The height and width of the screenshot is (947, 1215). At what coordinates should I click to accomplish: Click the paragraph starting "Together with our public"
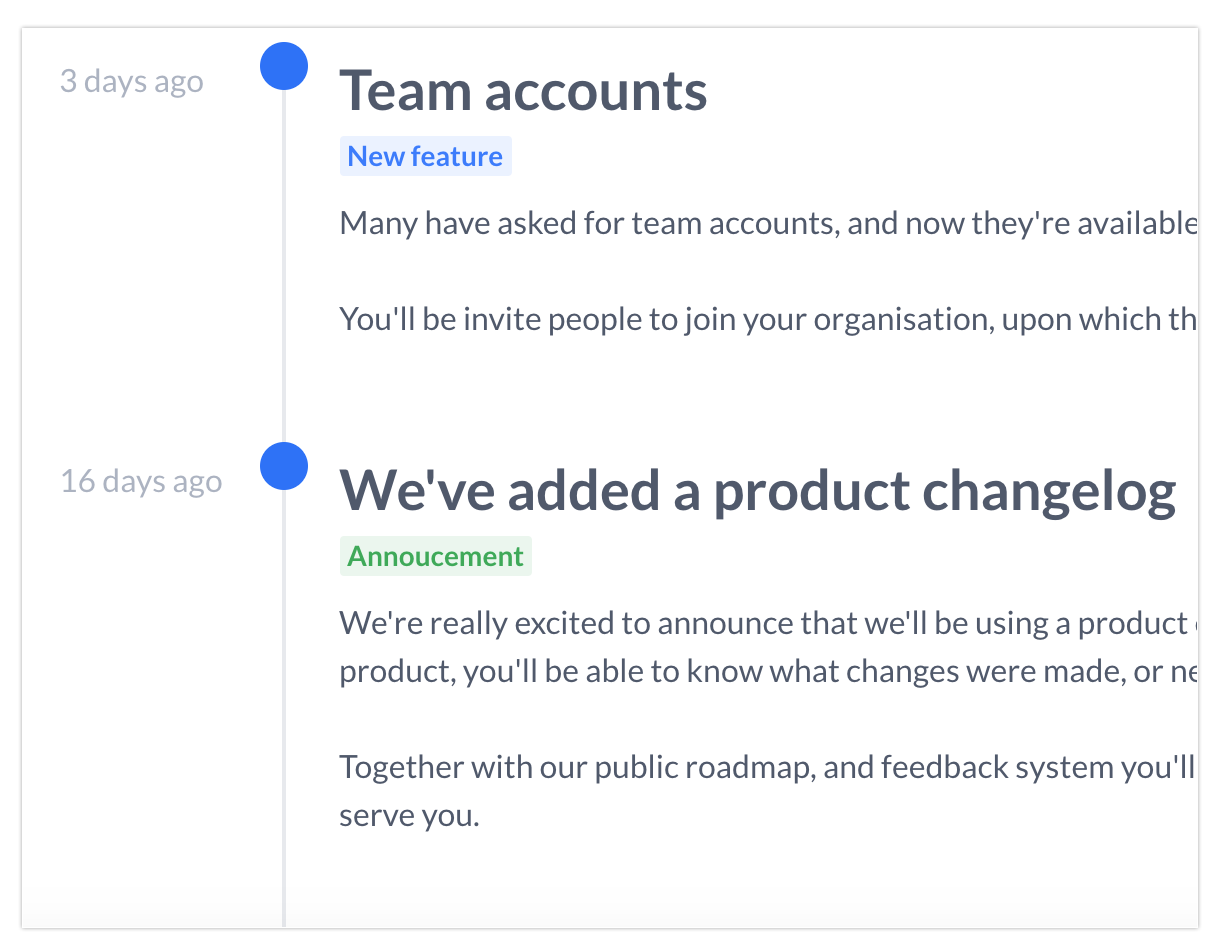[x=766, y=767]
